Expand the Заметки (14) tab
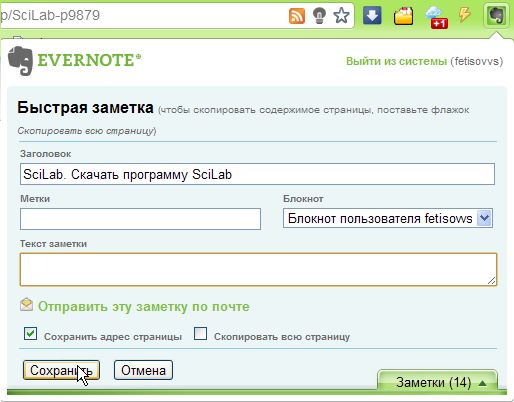 click(437, 382)
